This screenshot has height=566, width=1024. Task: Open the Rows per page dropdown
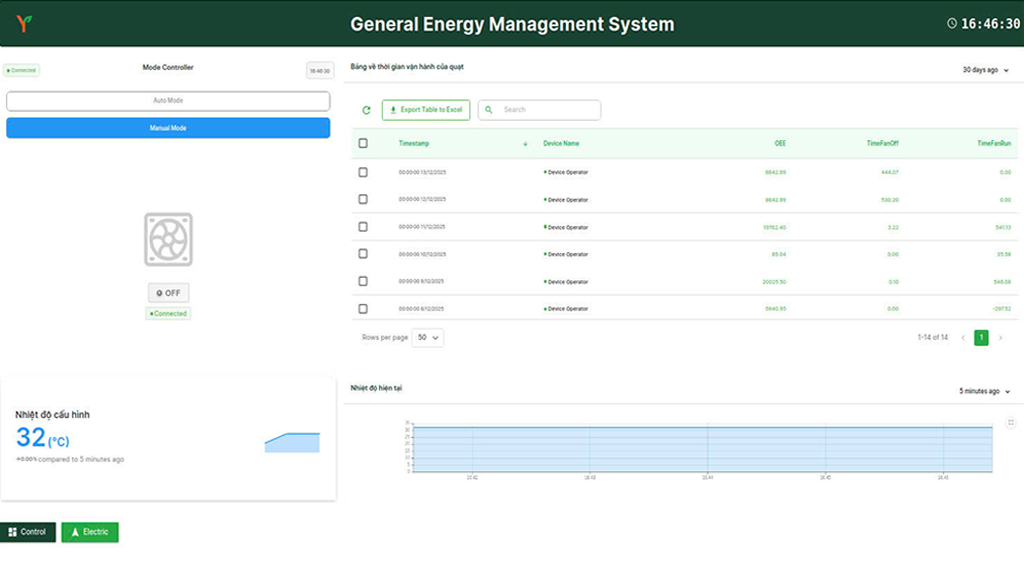point(429,338)
